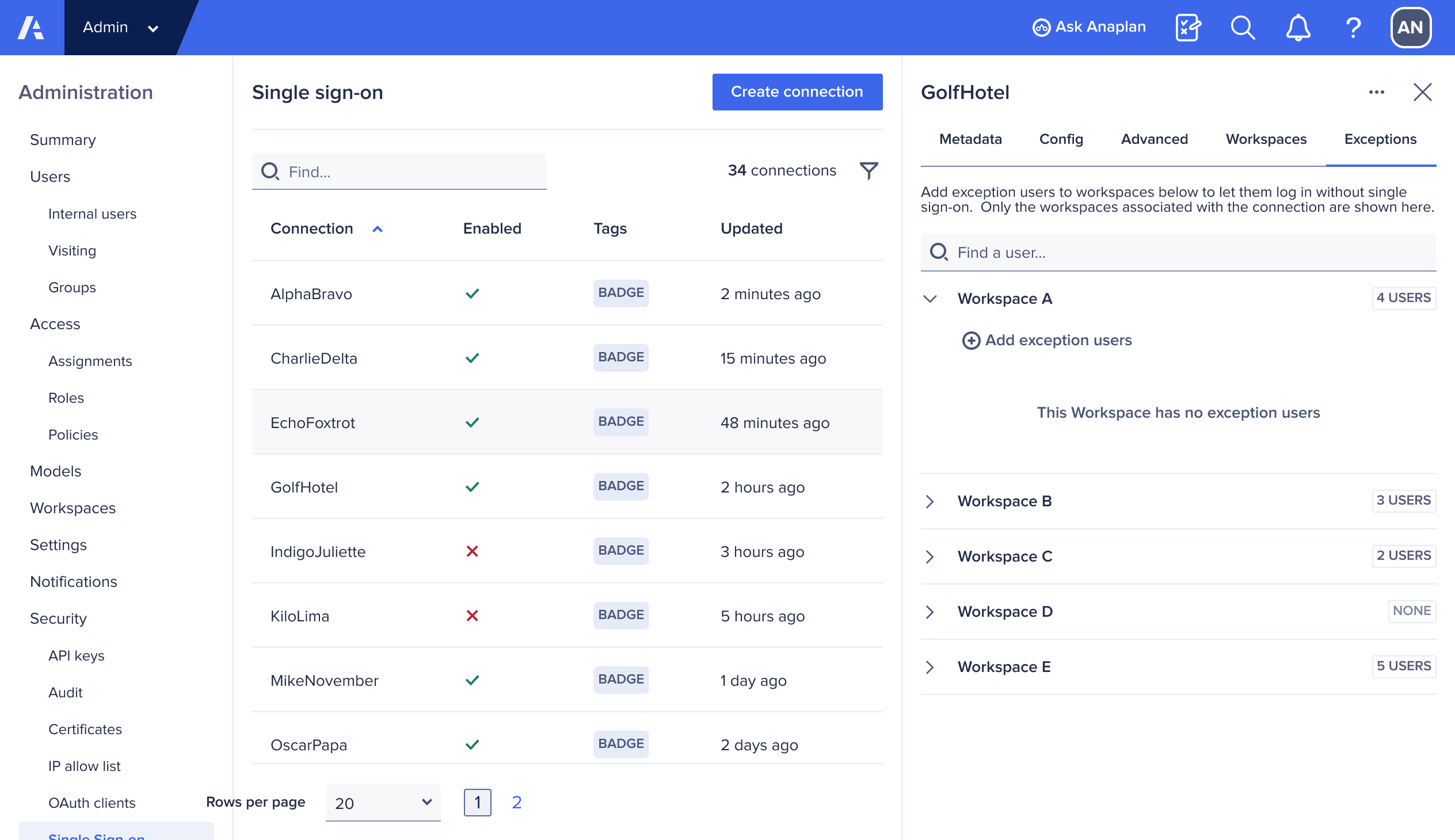Open the GolfHotel more options ellipsis
Viewport: 1455px width, 840px height.
point(1376,92)
